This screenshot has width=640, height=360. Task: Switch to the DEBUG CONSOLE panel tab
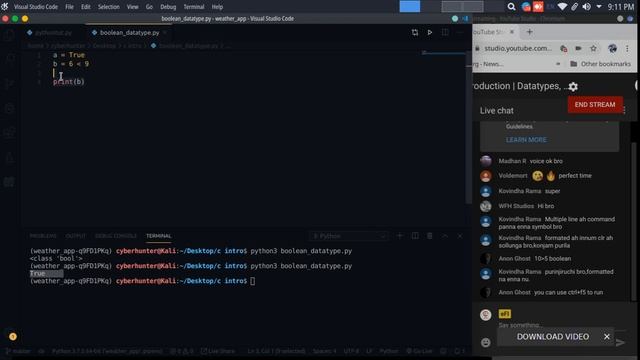[x=116, y=236]
